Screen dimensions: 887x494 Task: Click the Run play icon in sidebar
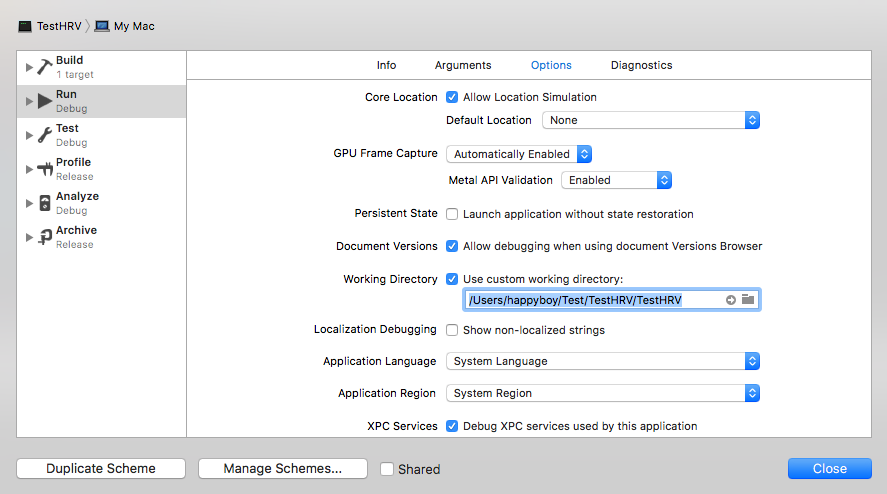tap(45, 101)
